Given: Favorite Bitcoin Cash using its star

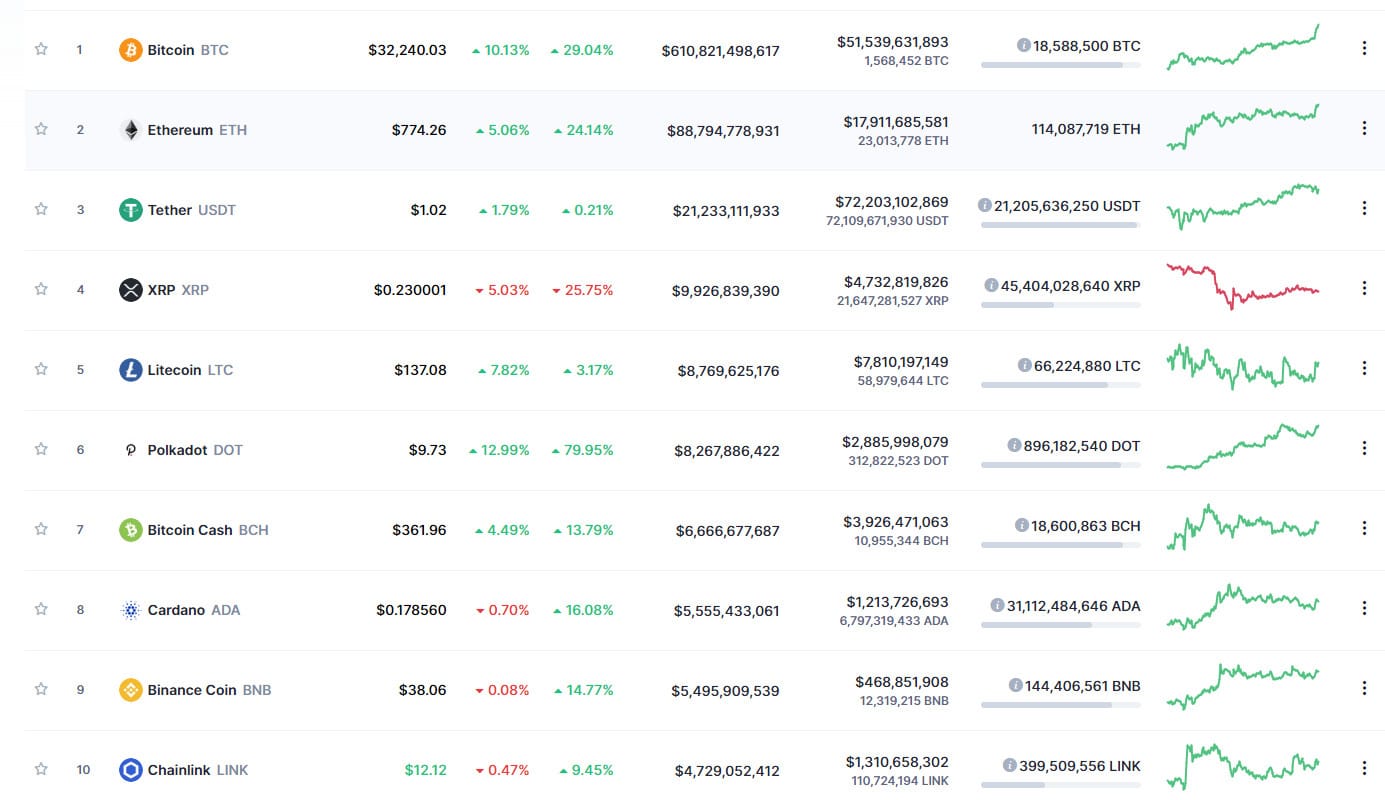Looking at the screenshot, I should tap(41, 529).
